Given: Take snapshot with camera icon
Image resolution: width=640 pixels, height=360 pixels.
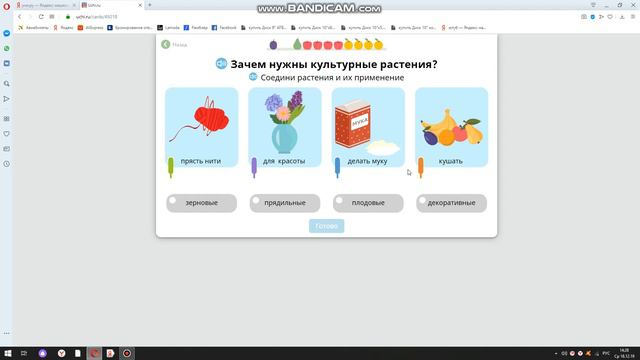Looking at the screenshot, I should [x=584, y=17].
